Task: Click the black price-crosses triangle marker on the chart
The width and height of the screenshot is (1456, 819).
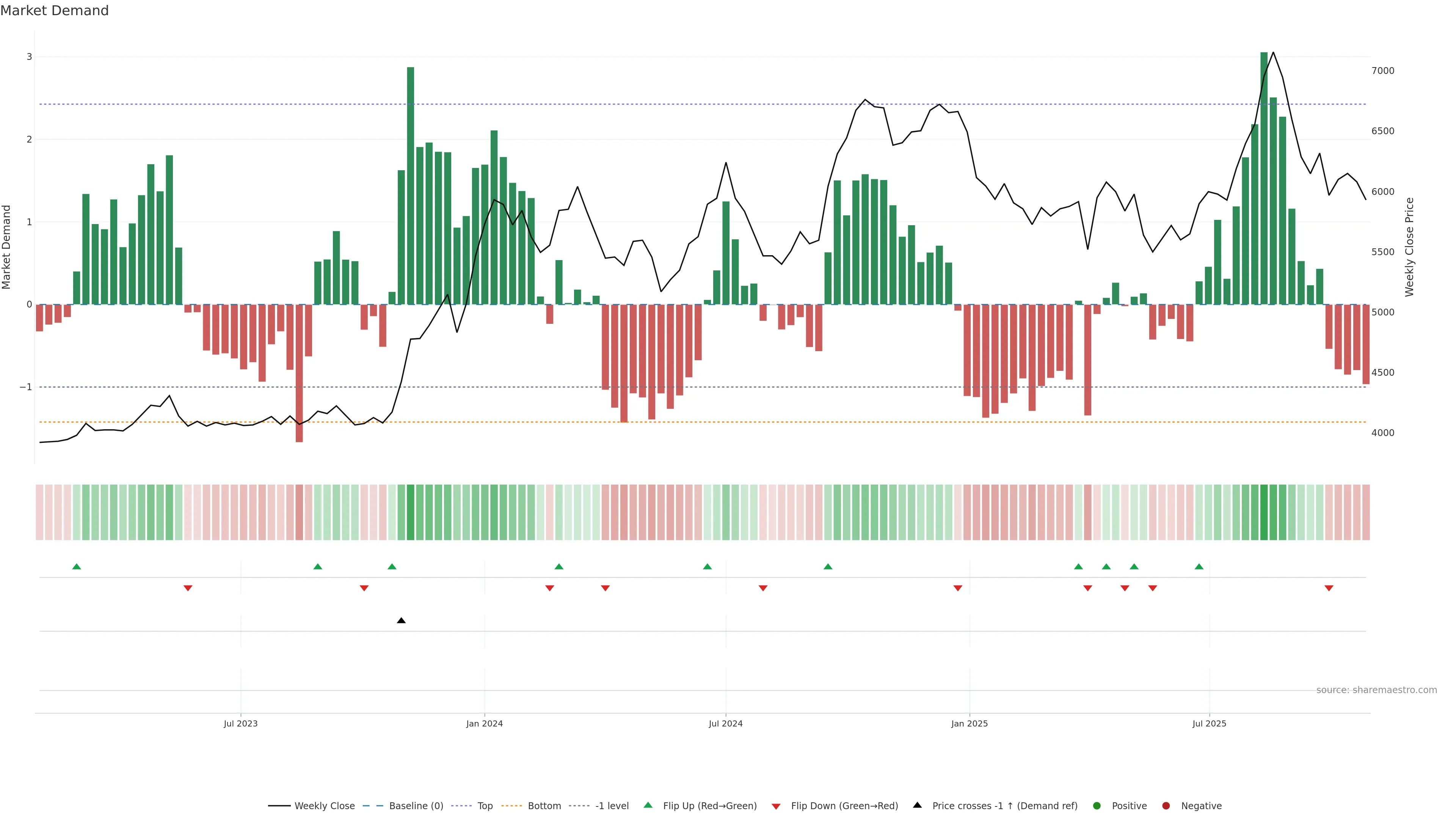Action: point(401,621)
